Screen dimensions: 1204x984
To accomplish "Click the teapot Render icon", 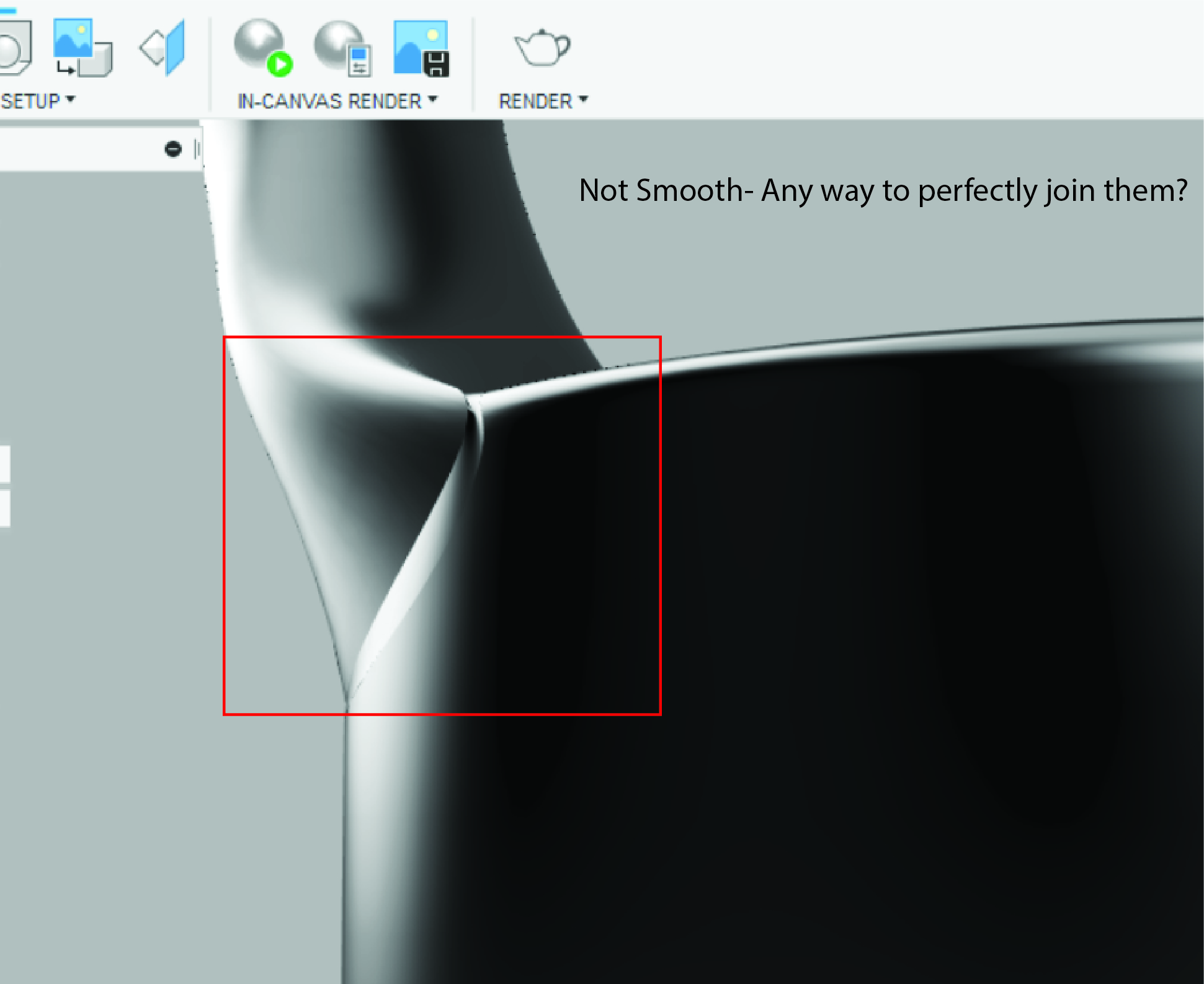I will 542,48.
